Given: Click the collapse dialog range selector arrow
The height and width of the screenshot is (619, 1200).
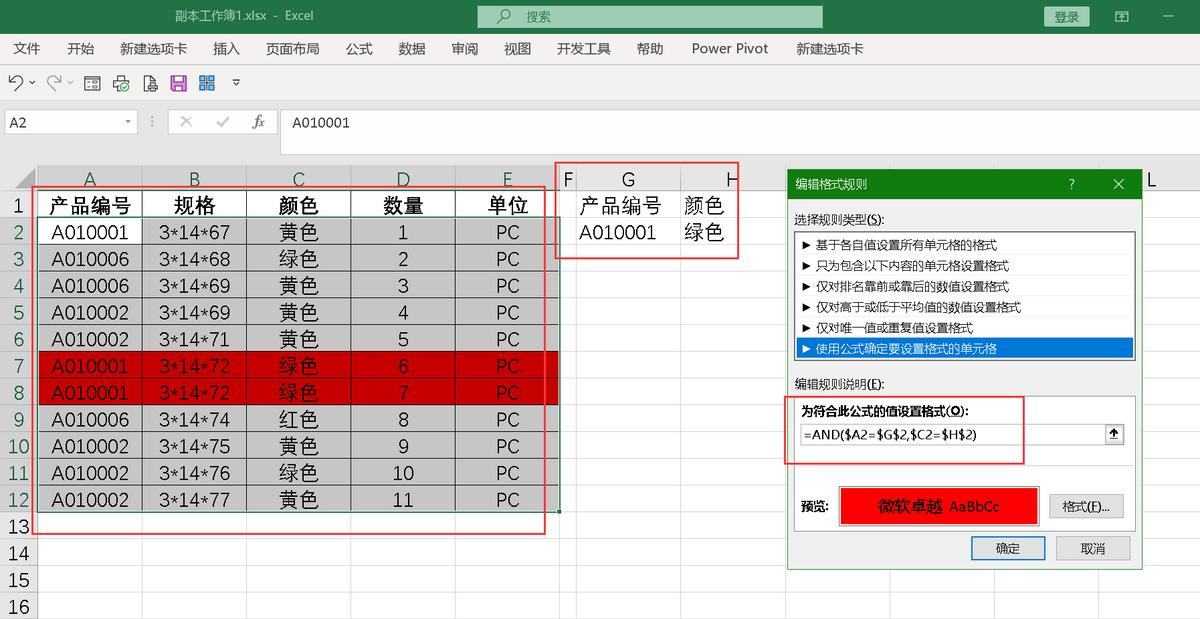Looking at the screenshot, I should (x=1115, y=434).
